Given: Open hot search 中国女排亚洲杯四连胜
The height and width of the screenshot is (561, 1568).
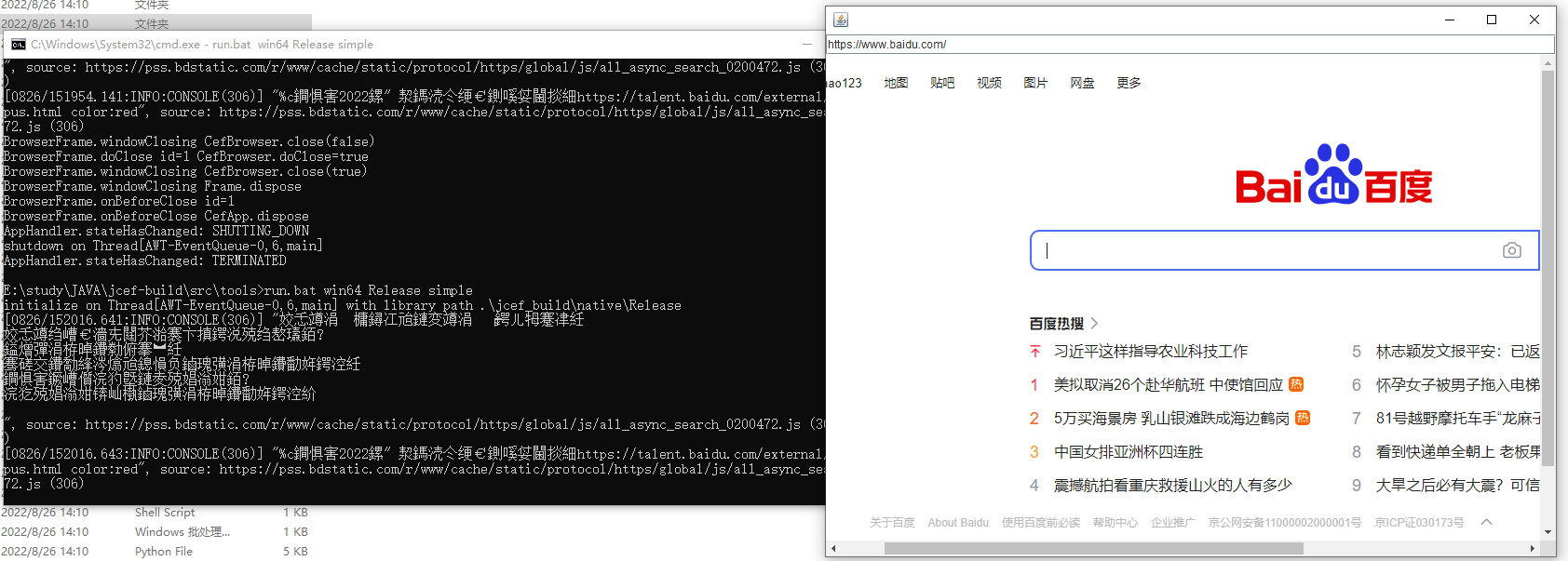Looking at the screenshot, I should (x=1129, y=451).
